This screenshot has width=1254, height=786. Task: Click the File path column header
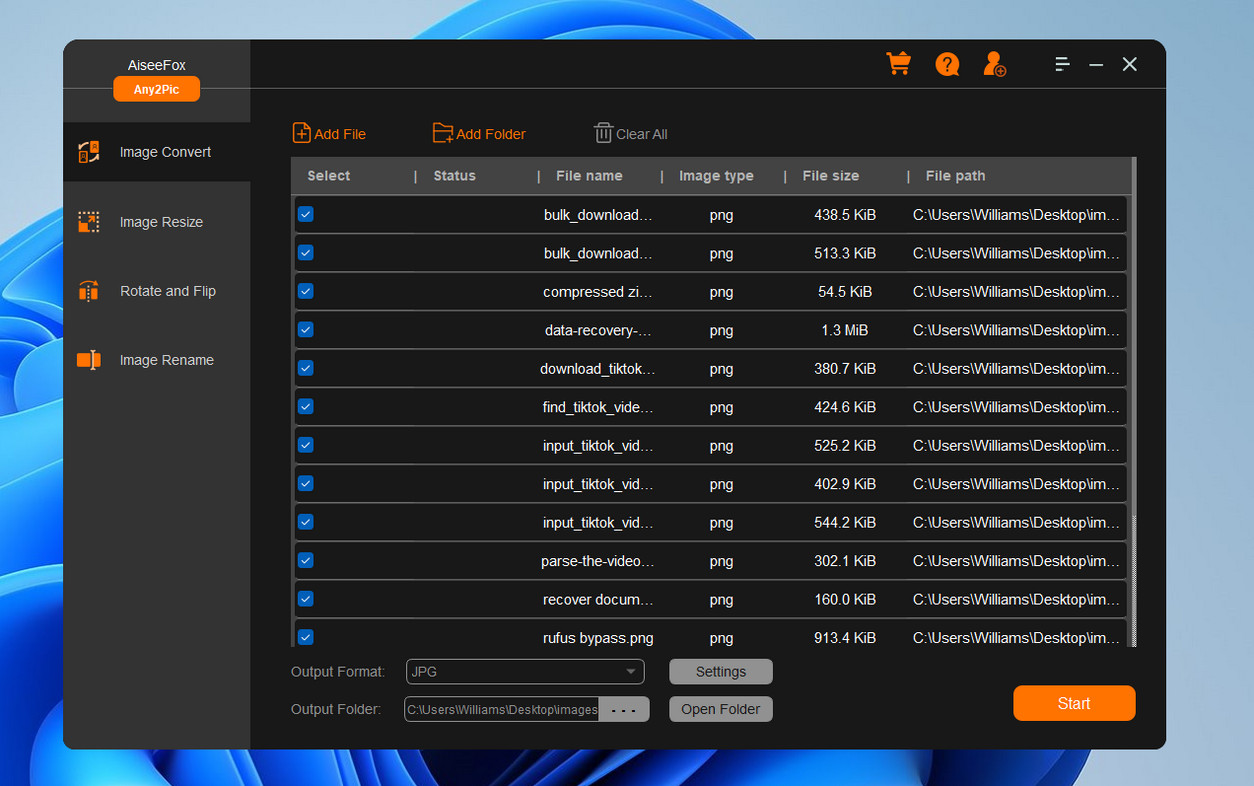click(x=956, y=176)
